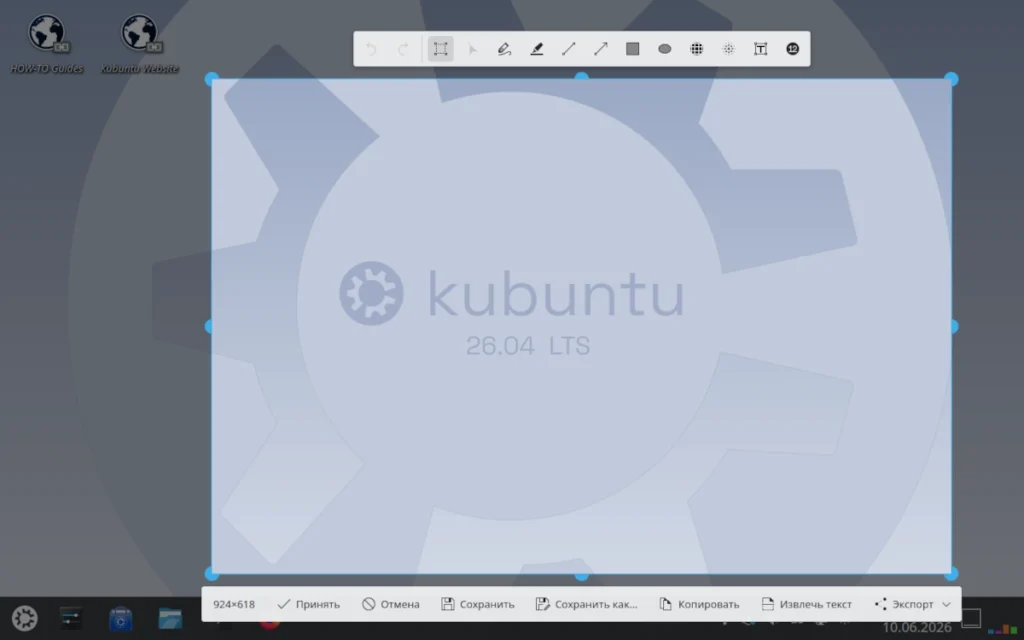Select the Rectangle shape tool
The height and width of the screenshot is (640, 1024).
(x=632, y=49)
